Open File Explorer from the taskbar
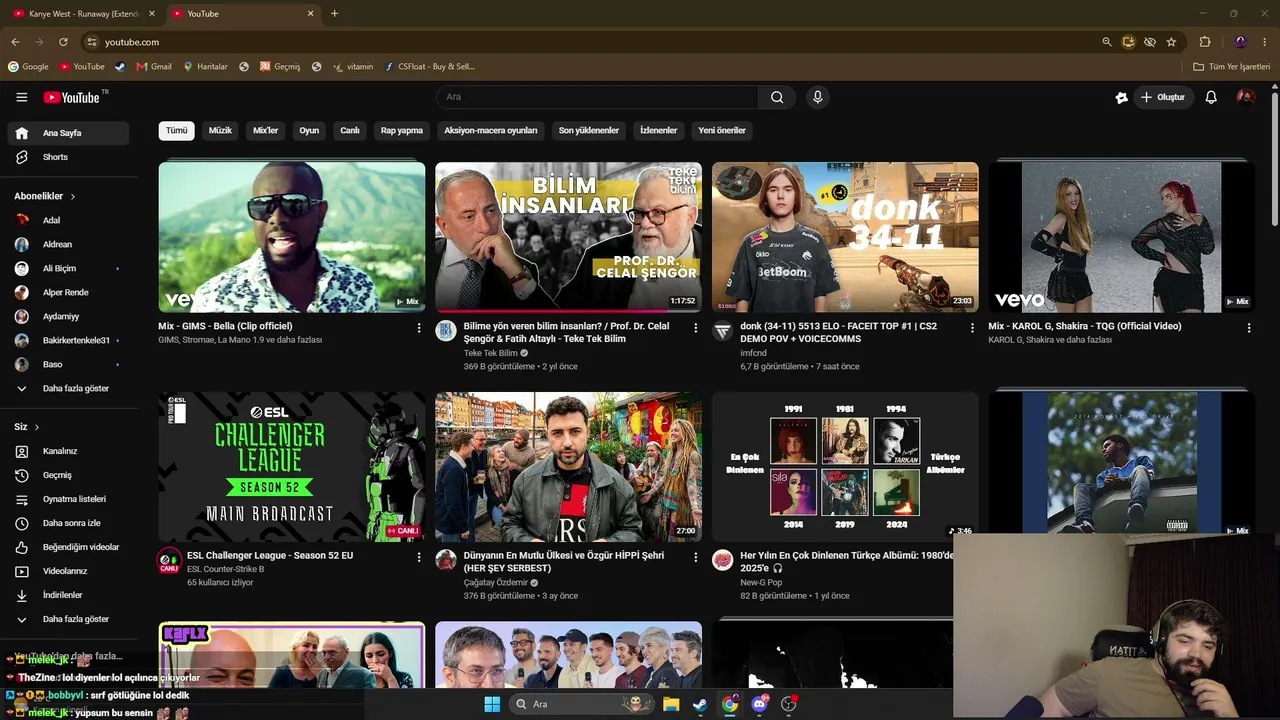The width and height of the screenshot is (1280, 720). (x=671, y=704)
